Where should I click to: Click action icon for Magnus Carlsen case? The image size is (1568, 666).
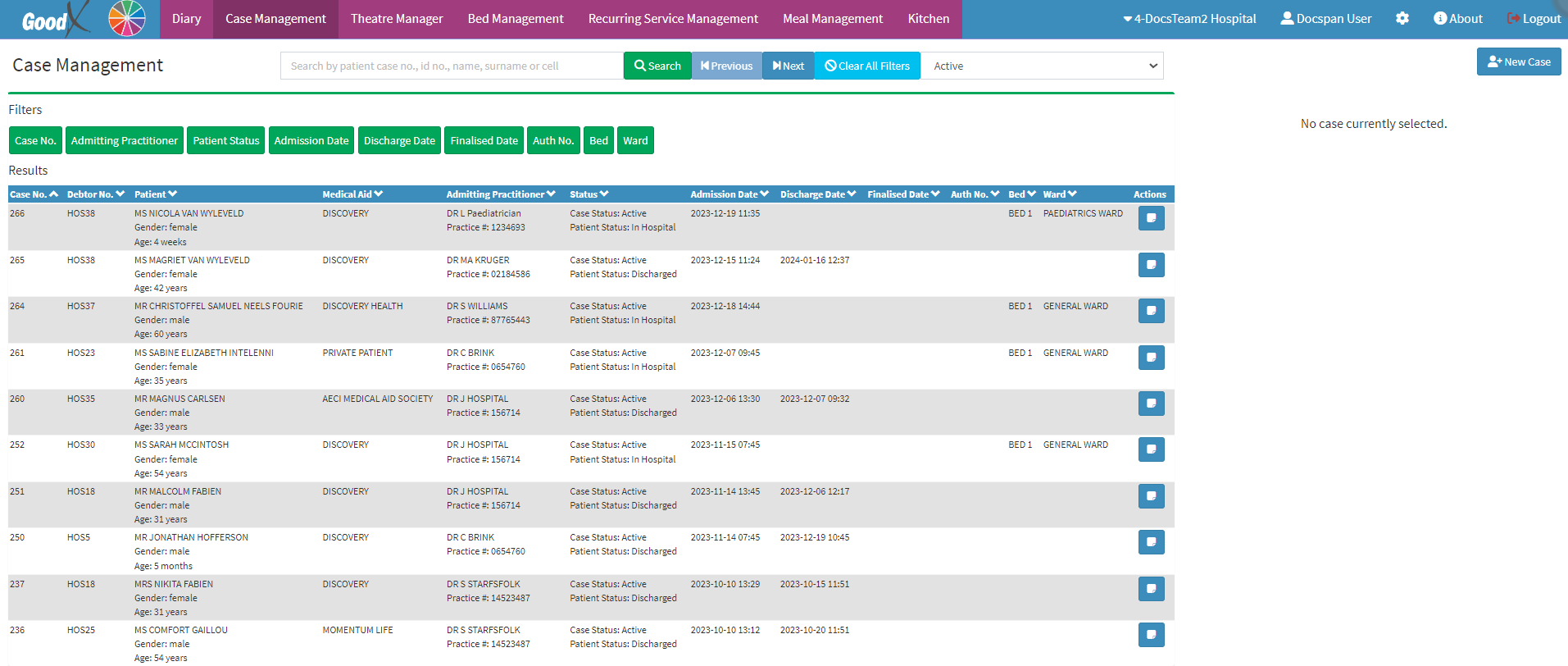pyautogui.click(x=1151, y=404)
